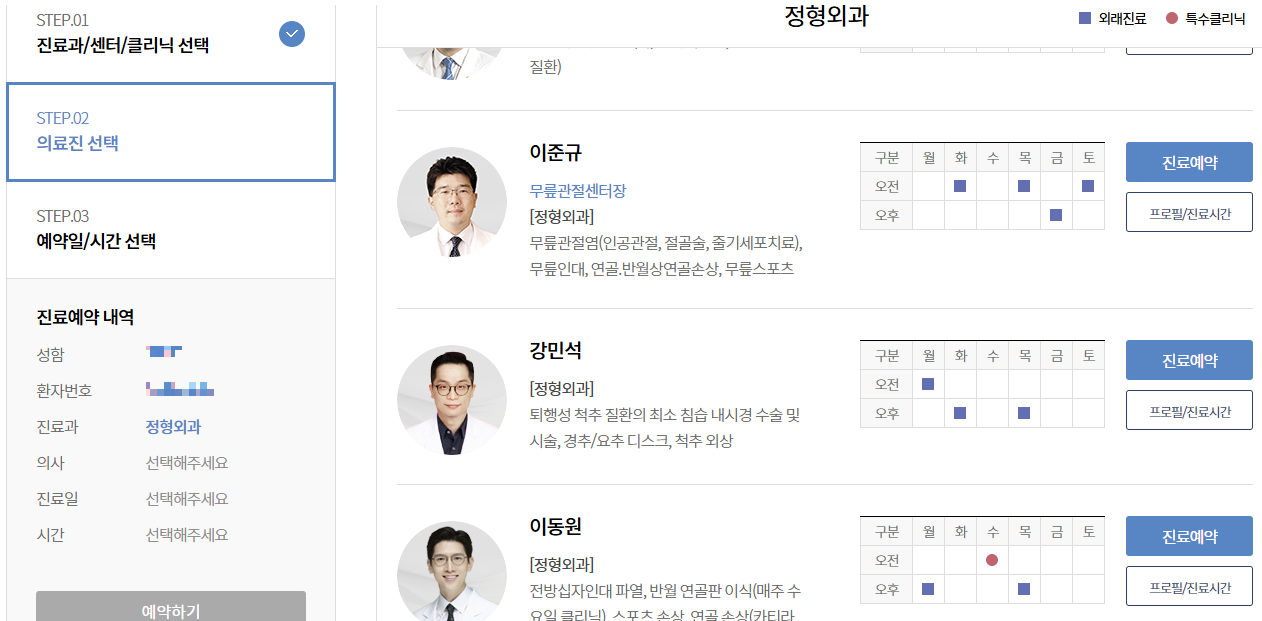Click the 특수클리닉 legend red dot
Image resolution: width=1262 pixels, height=621 pixels.
tap(1172, 18)
